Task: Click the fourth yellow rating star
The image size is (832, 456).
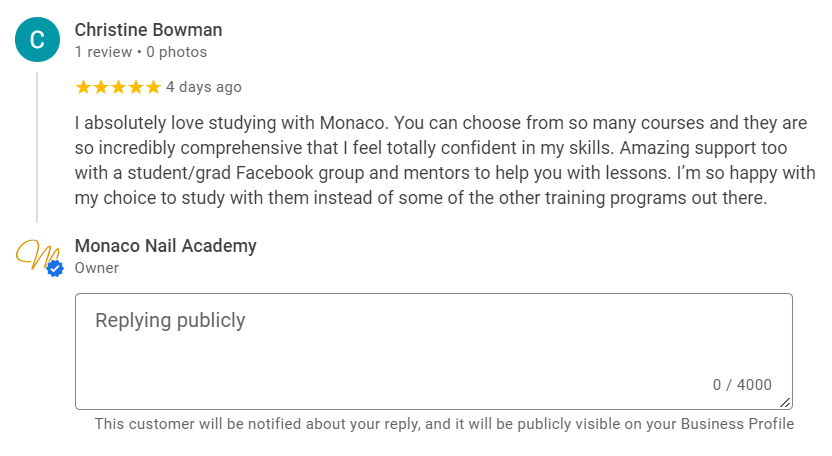Action: click(135, 87)
